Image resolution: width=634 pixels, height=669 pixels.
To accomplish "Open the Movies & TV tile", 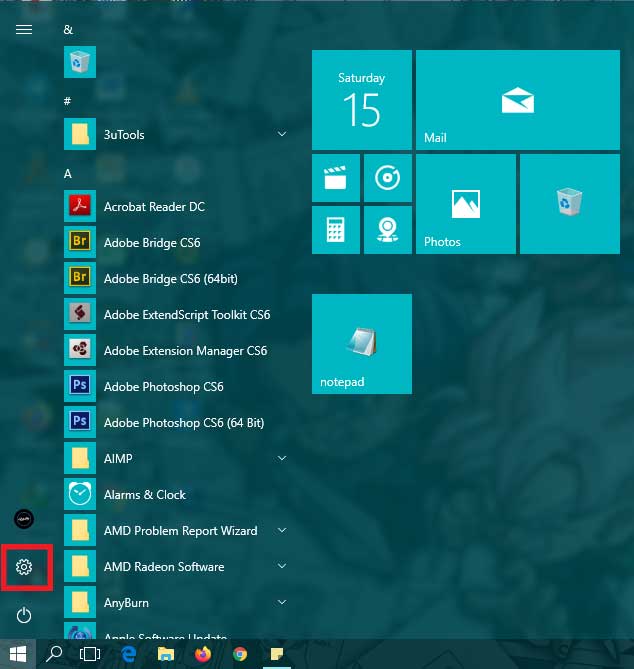I will point(336,178).
